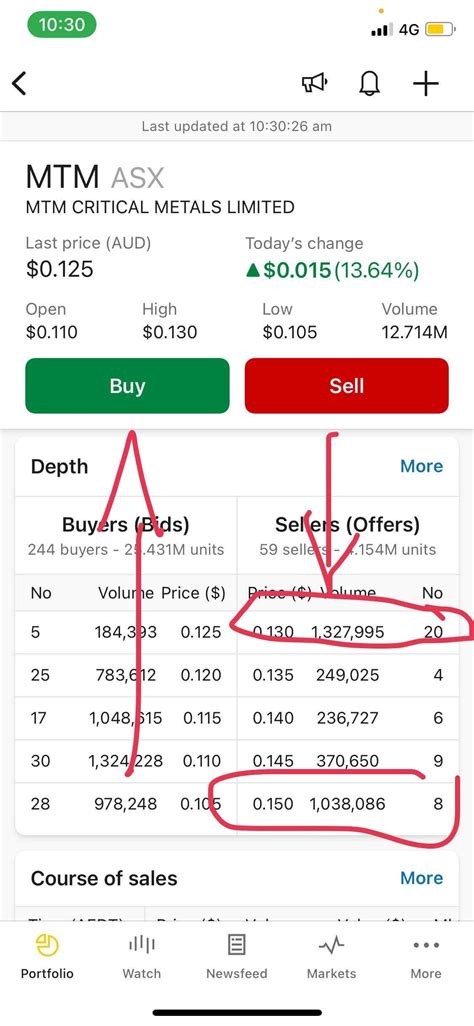The width and height of the screenshot is (474, 1026).
Task: Open the Portfolio pie chart icon
Action: click(x=47, y=945)
